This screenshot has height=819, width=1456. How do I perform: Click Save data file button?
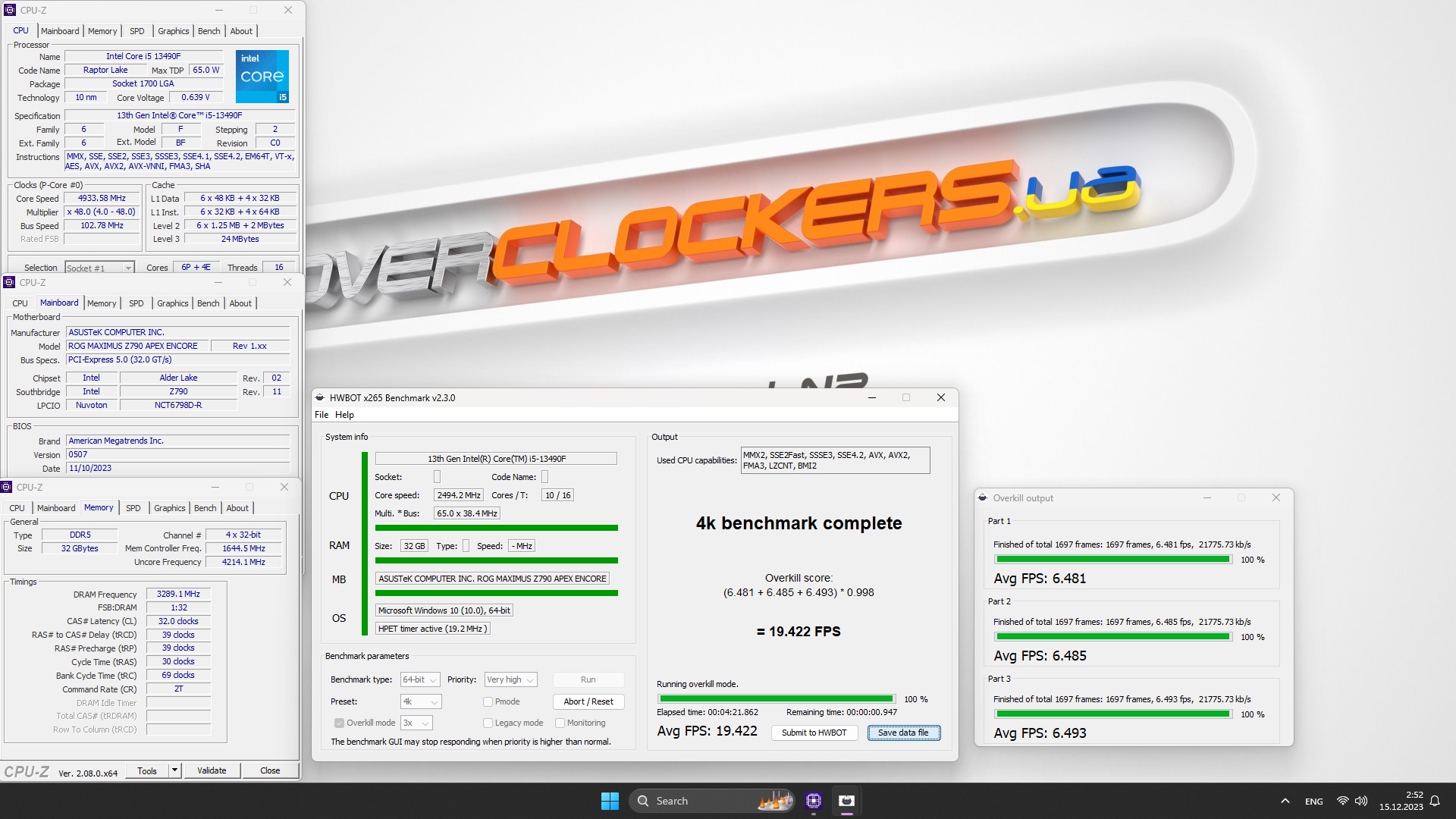click(x=903, y=733)
